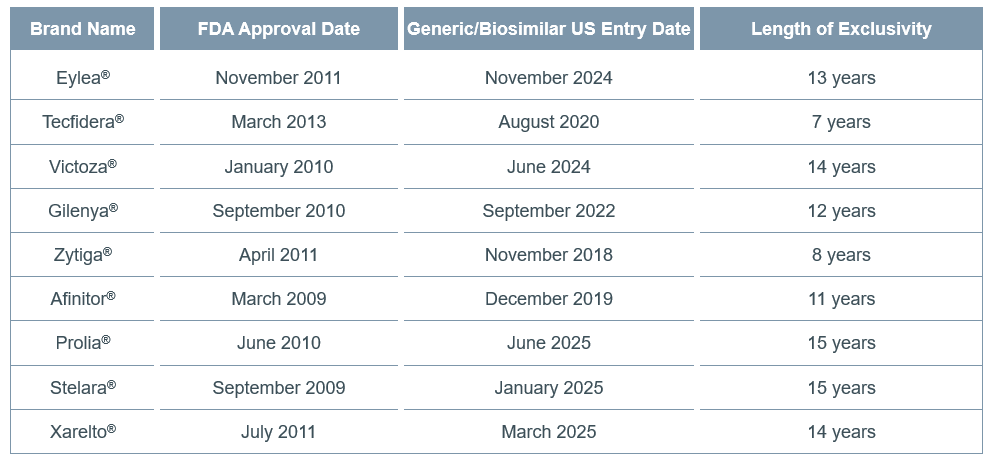This screenshot has width=991, height=459.
Task: Click the January 2025 entry date
Action: 549,388
